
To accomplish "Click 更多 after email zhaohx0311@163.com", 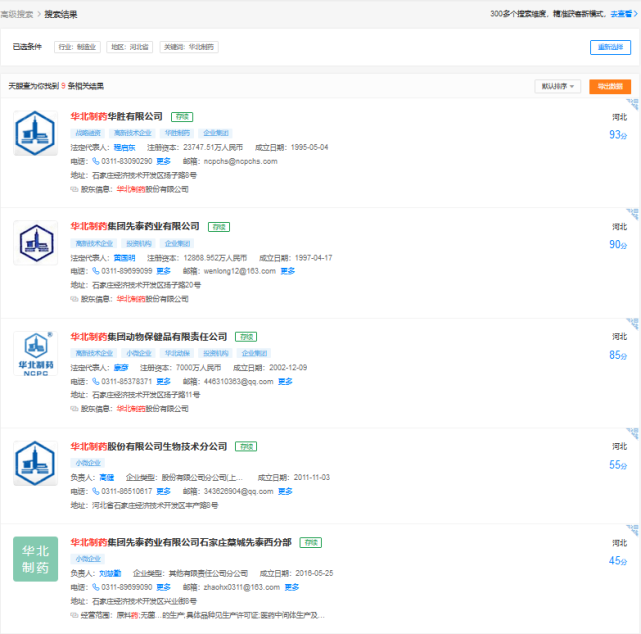I will click(x=292, y=587).
